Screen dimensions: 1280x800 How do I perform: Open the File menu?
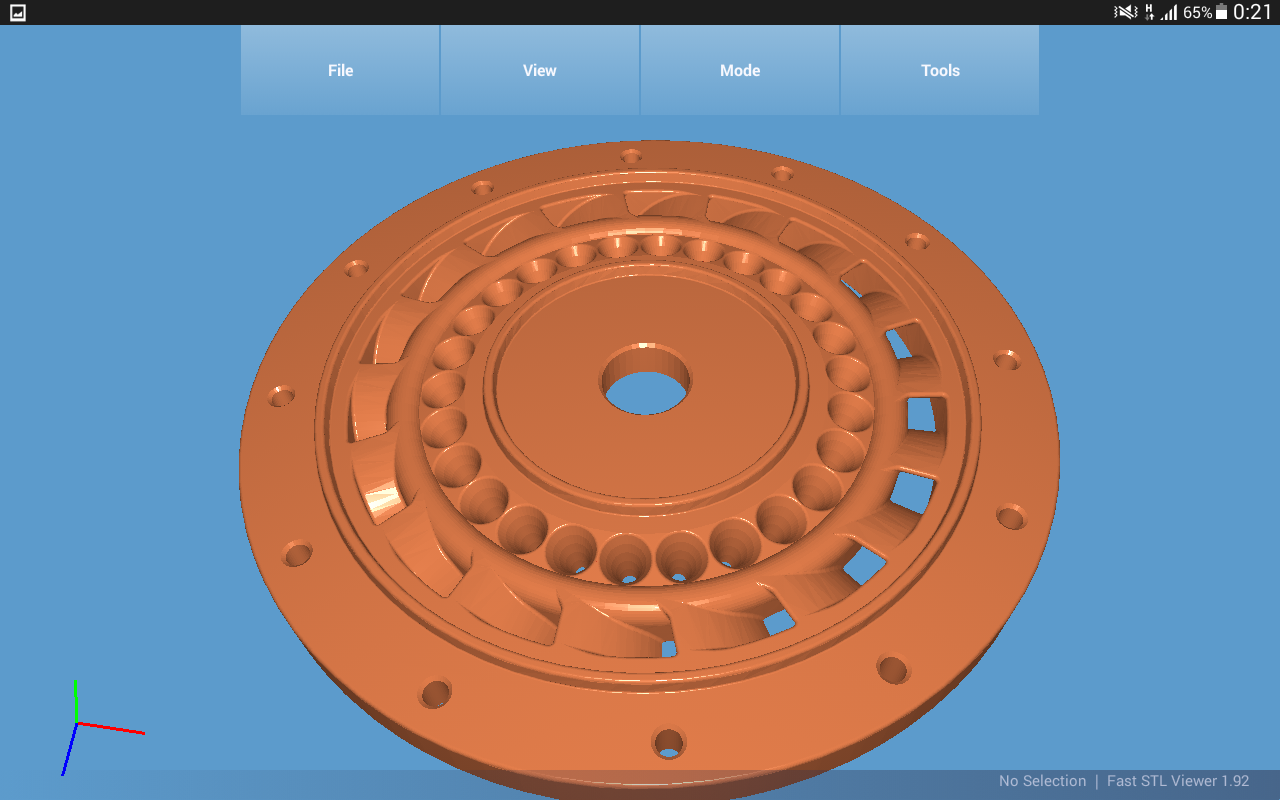coord(340,70)
